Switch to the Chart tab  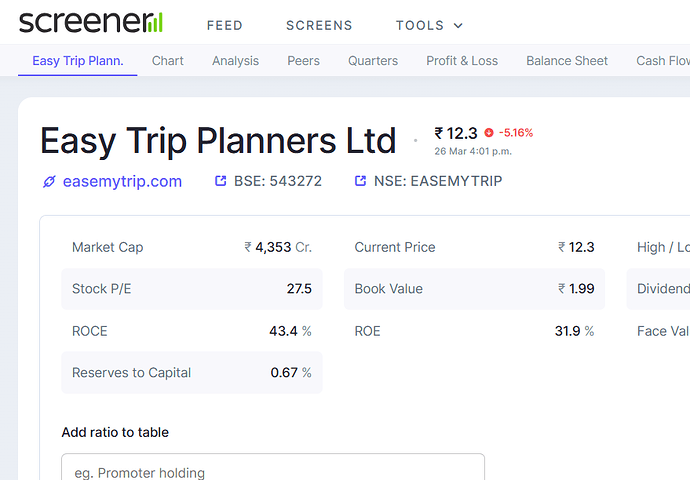tap(168, 61)
